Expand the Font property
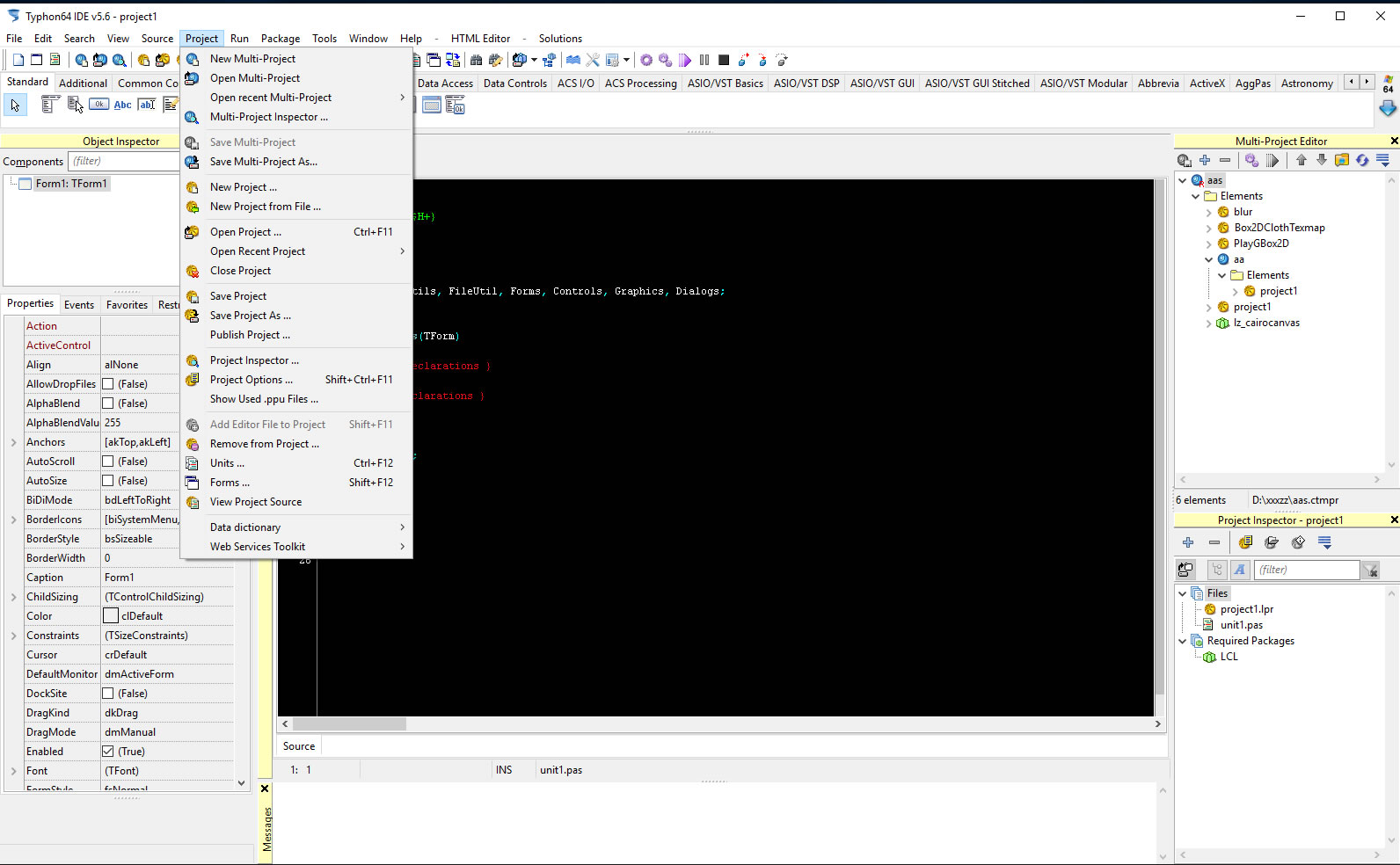Screen dimensions: 1400x865 pyautogui.click(x=13, y=771)
